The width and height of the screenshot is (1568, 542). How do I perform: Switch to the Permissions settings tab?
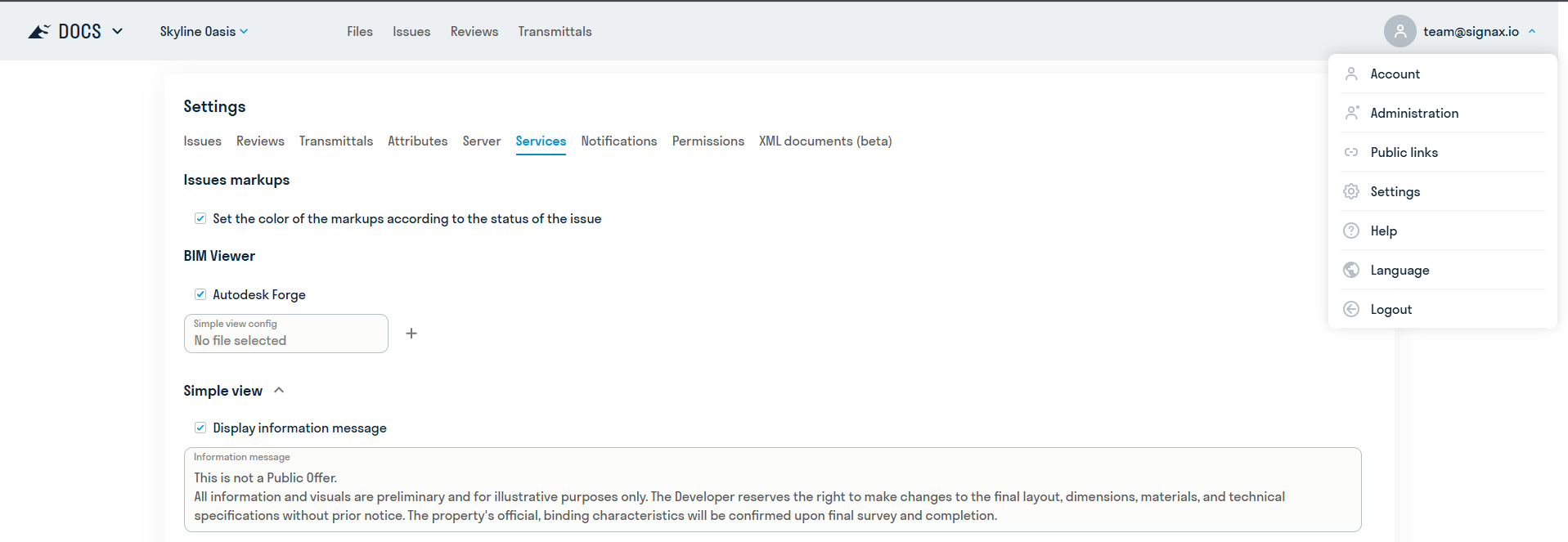point(708,141)
